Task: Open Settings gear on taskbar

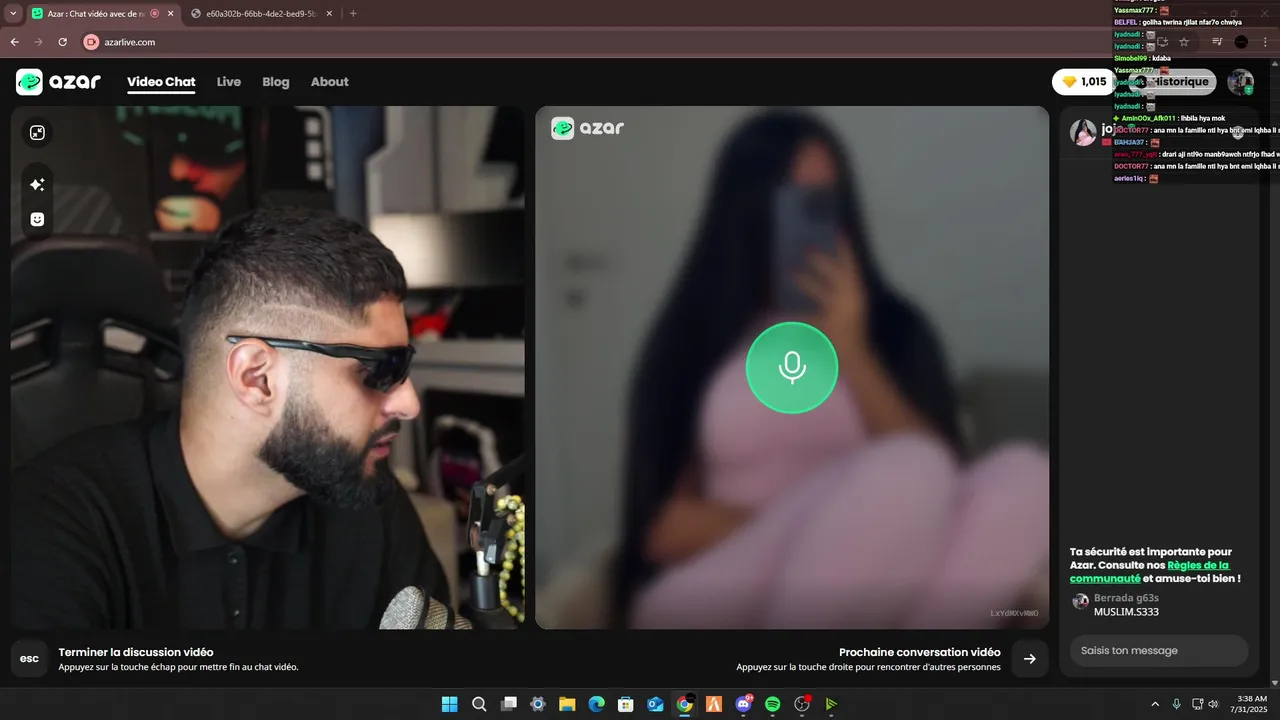Action: coord(538,704)
